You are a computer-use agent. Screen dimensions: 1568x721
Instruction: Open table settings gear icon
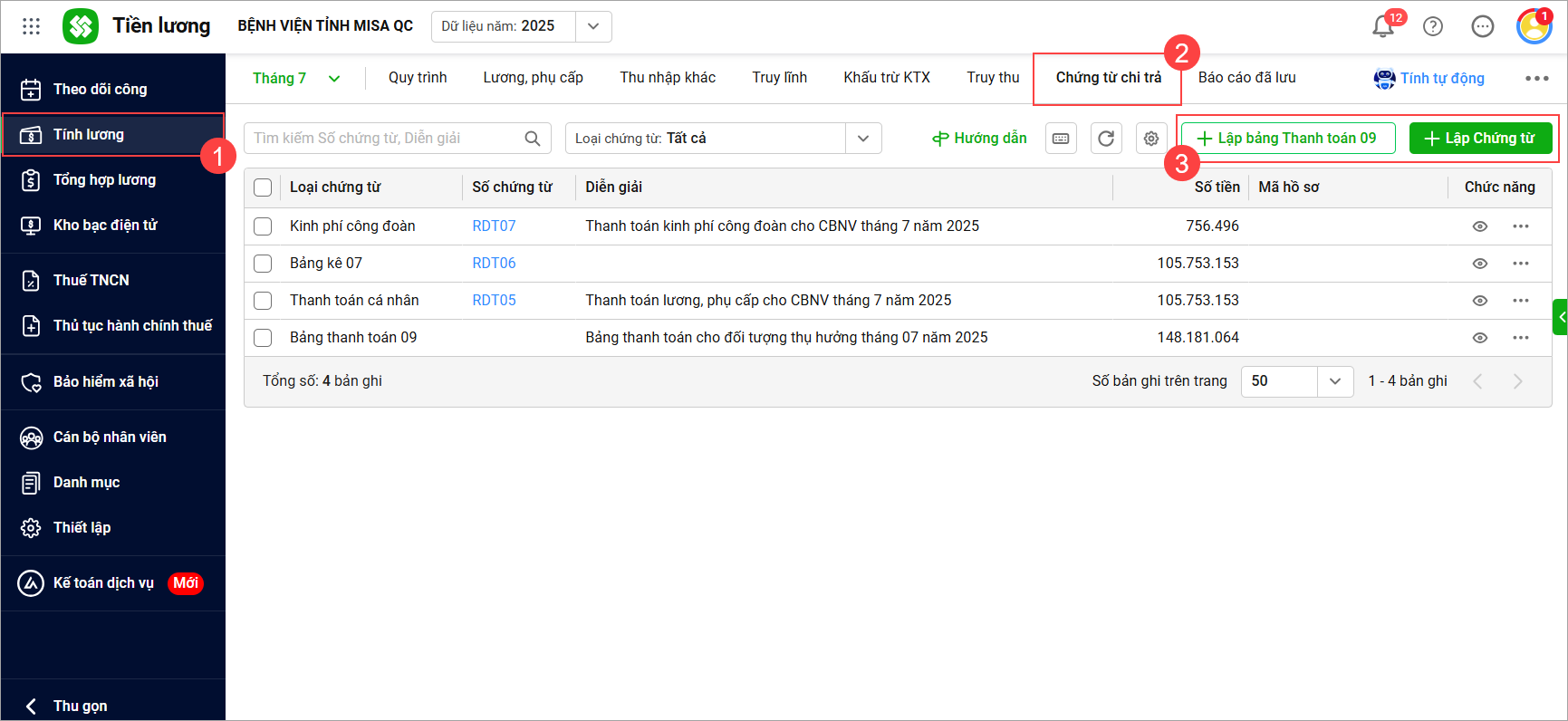(1151, 139)
